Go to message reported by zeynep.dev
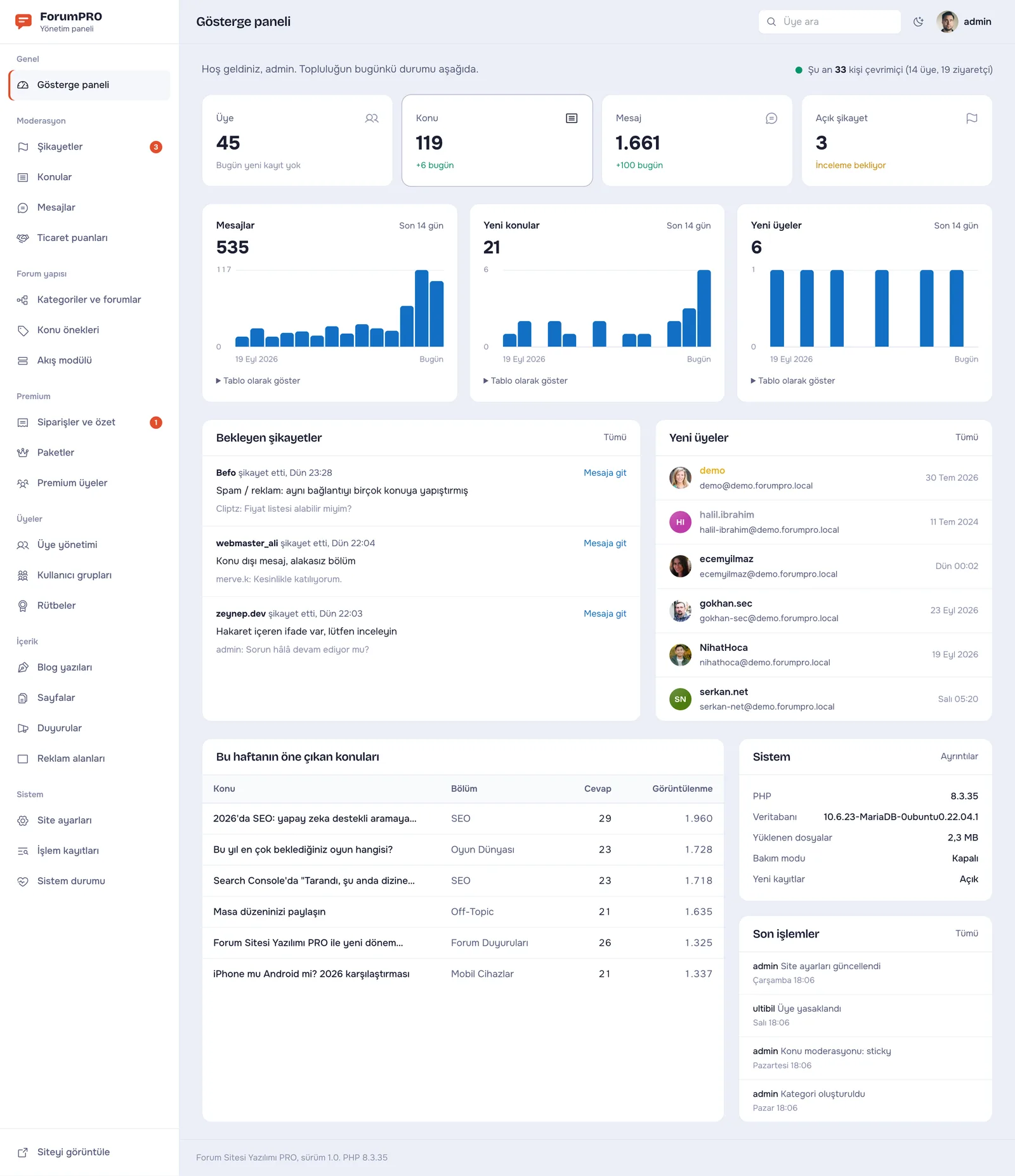1015x1176 pixels. [x=605, y=613]
